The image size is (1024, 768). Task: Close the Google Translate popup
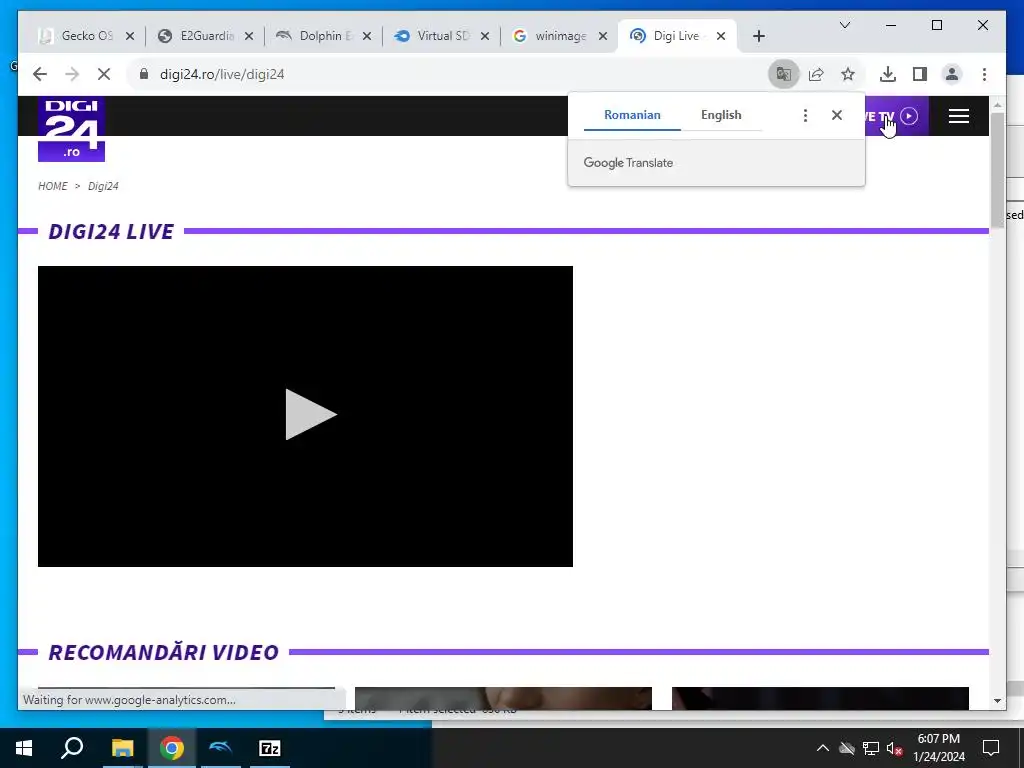pyautogui.click(x=837, y=116)
